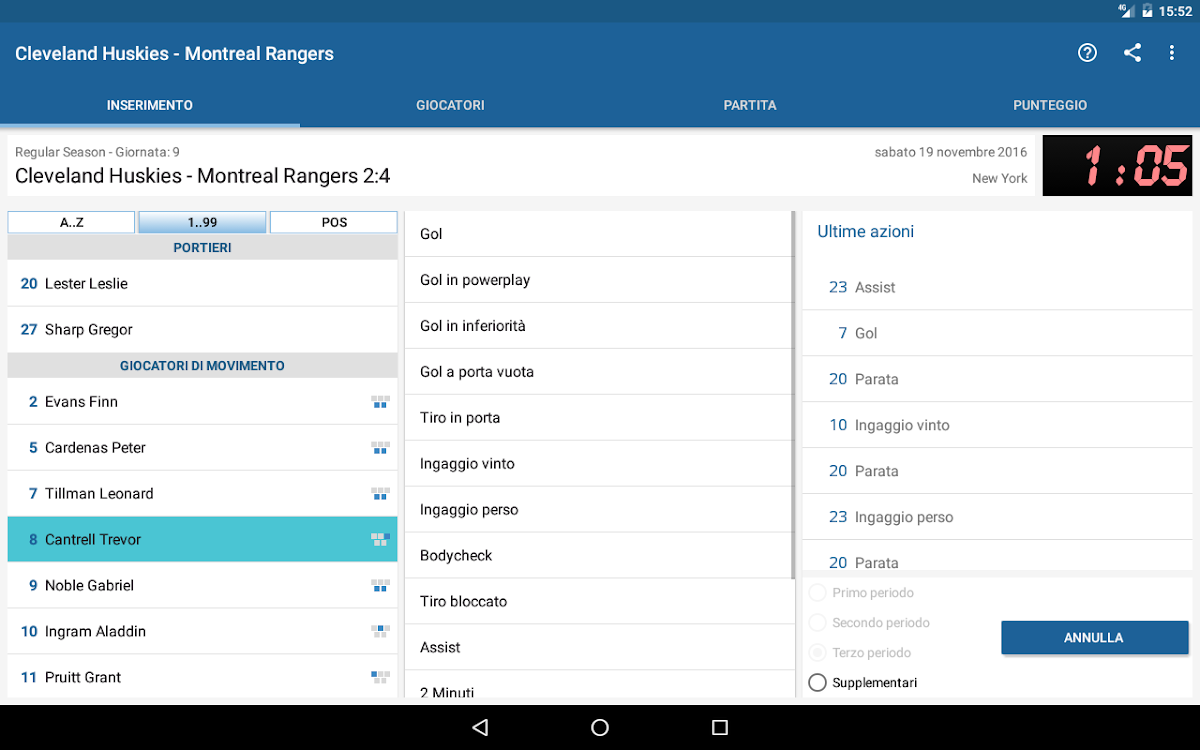Select the Terzo periodo radio button

(x=817, y=653)
